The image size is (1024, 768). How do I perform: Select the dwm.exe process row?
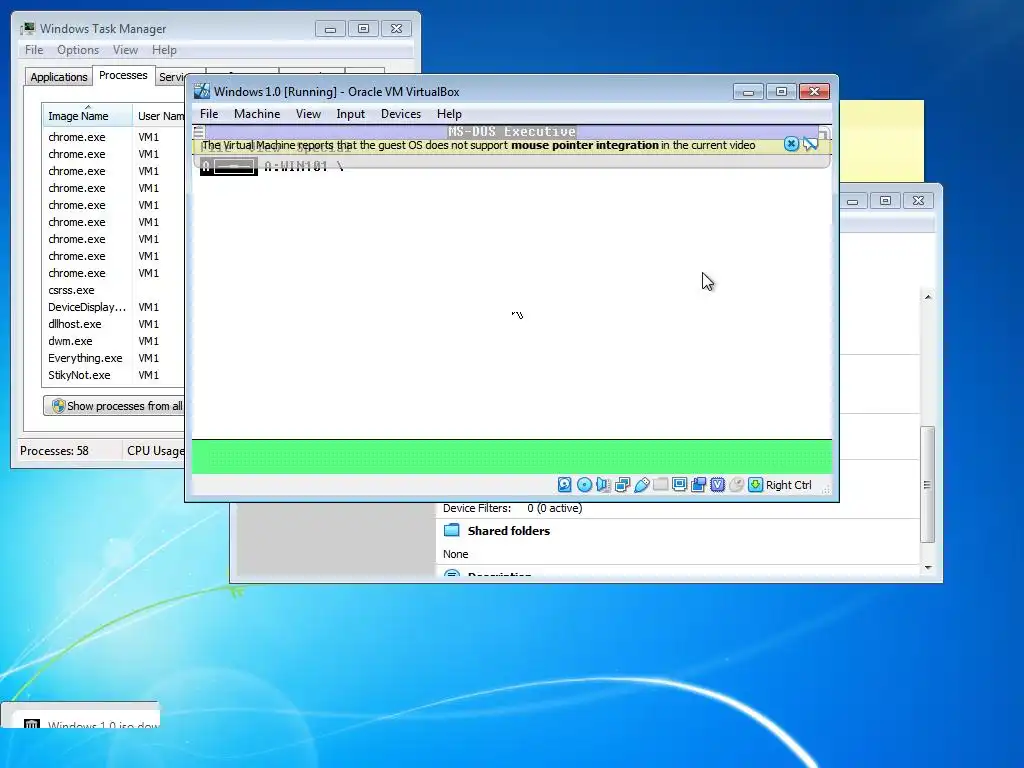coord(114,341)
